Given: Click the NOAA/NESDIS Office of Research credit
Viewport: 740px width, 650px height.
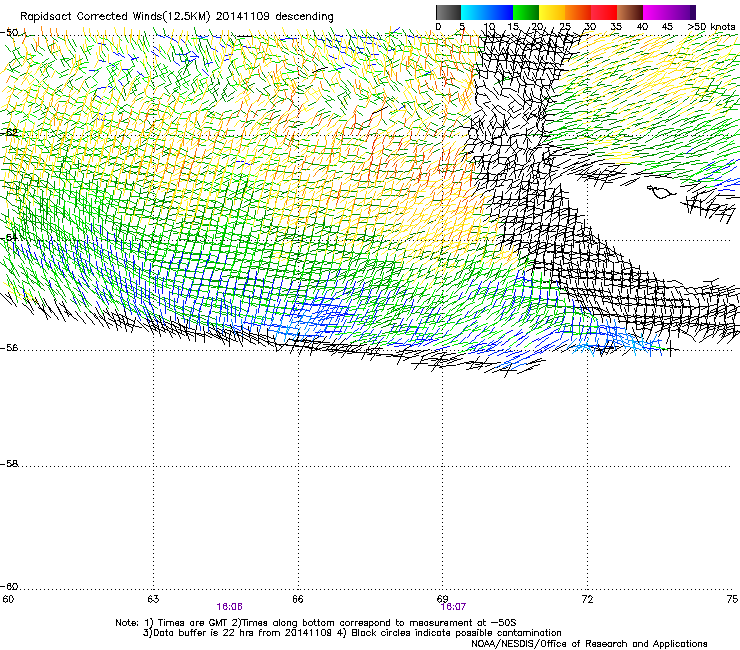Looking at the screenshot, I should click(589, 644).
